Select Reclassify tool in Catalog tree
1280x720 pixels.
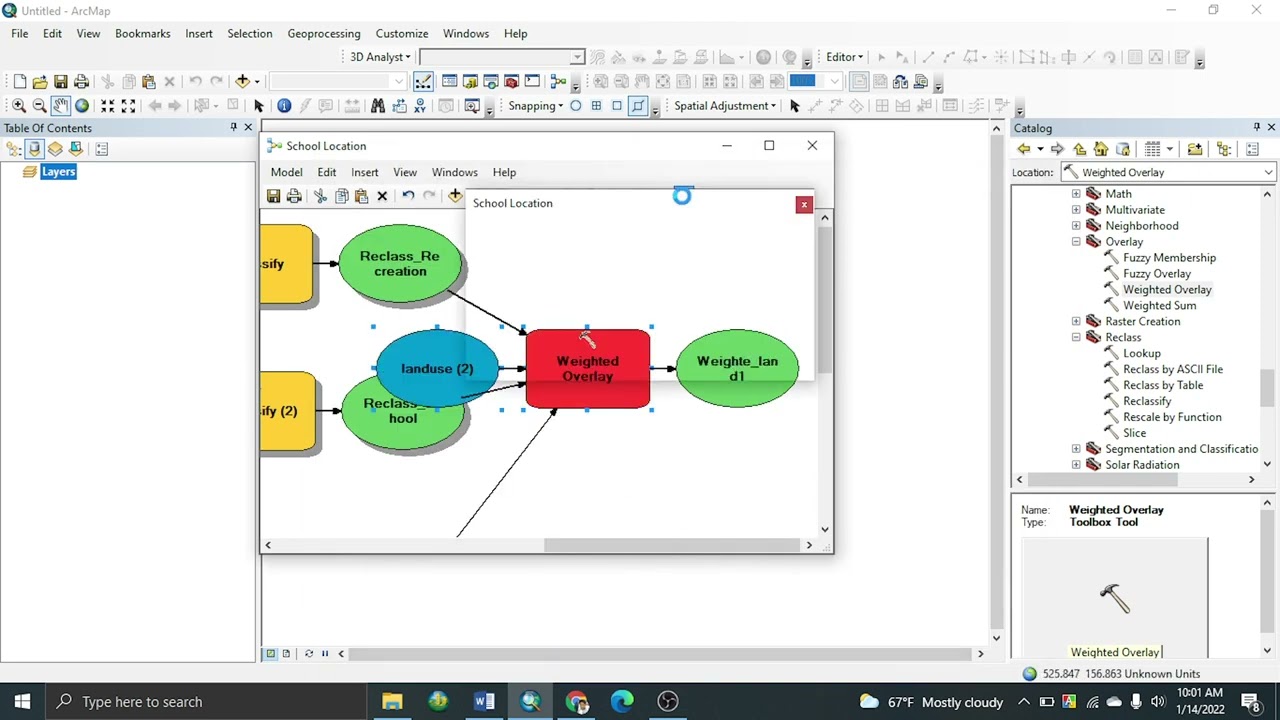point(1147,401)
